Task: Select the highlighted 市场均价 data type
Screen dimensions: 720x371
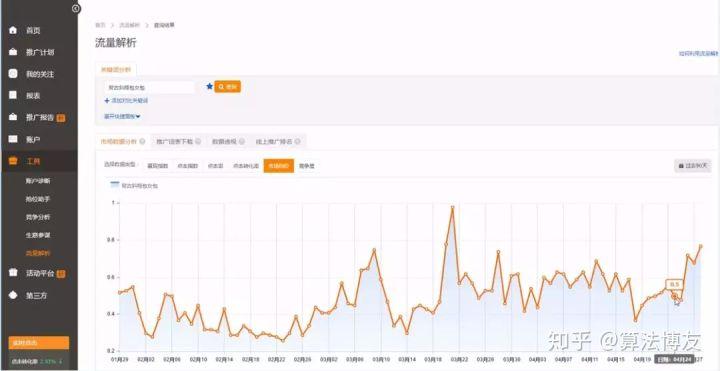Action: 279,166
